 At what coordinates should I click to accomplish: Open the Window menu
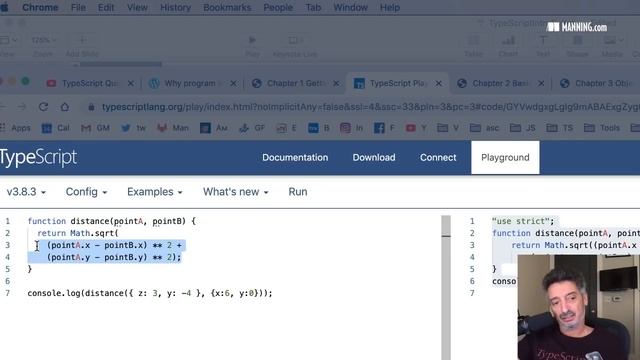click(351, 7)
